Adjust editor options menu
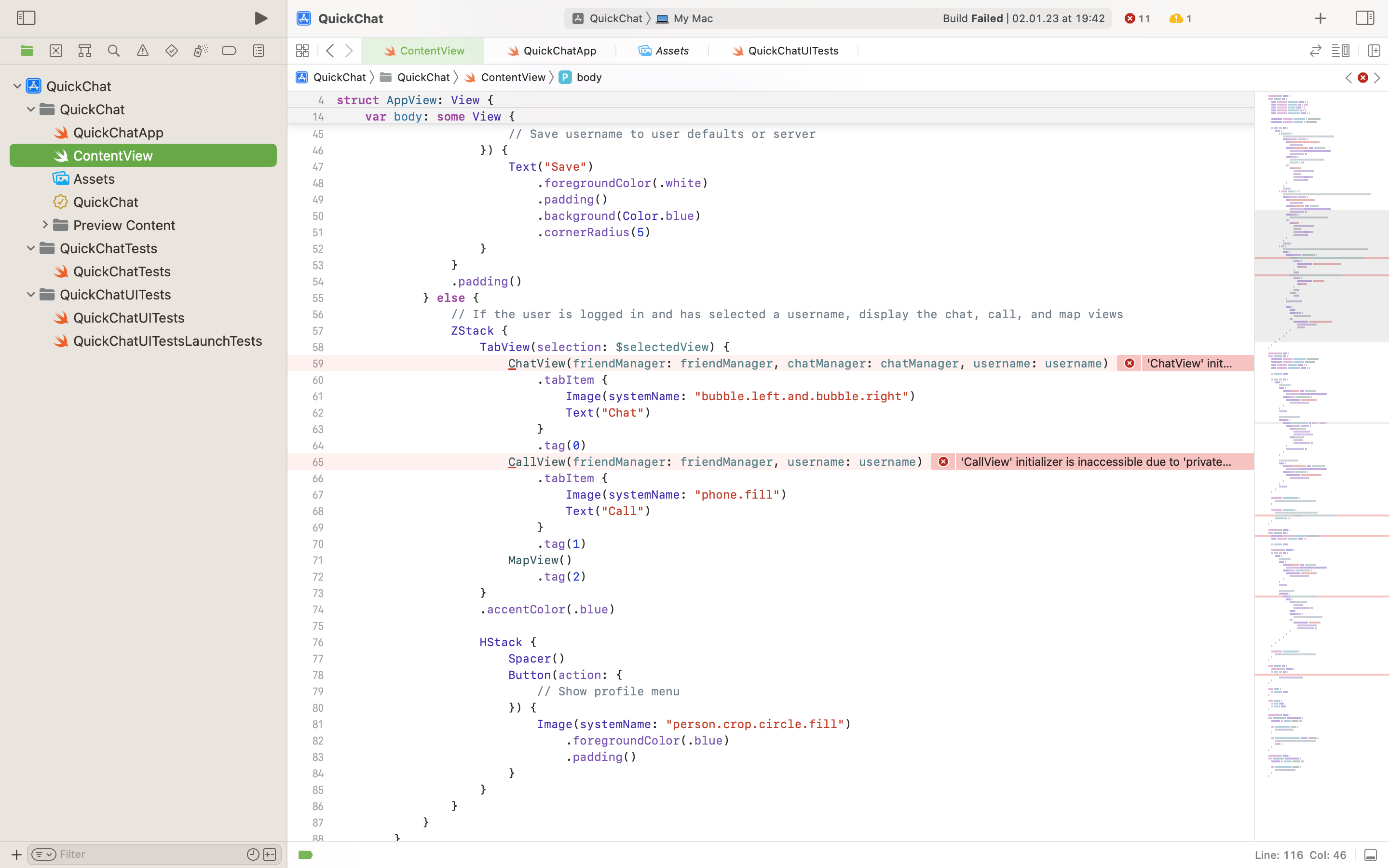The width and height of the screenshot is (1389, 868). click(x=1340, y=51)
